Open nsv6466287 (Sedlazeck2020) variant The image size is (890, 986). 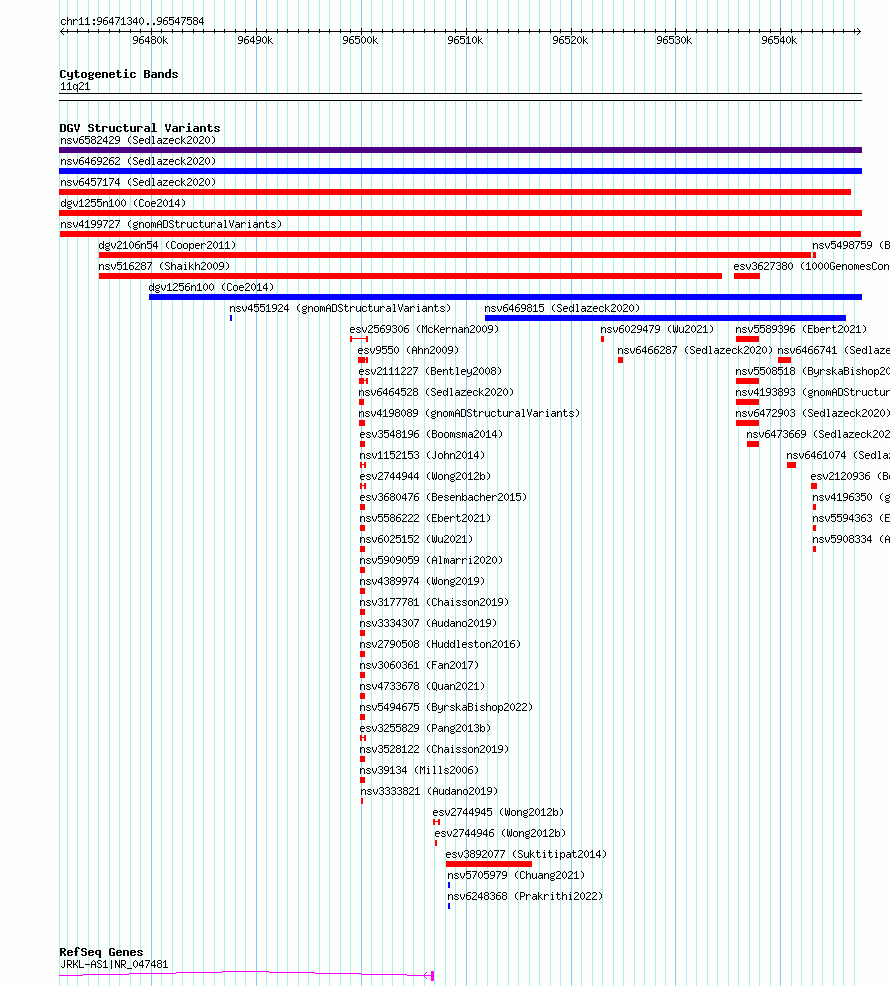click(x=695, y=350)
